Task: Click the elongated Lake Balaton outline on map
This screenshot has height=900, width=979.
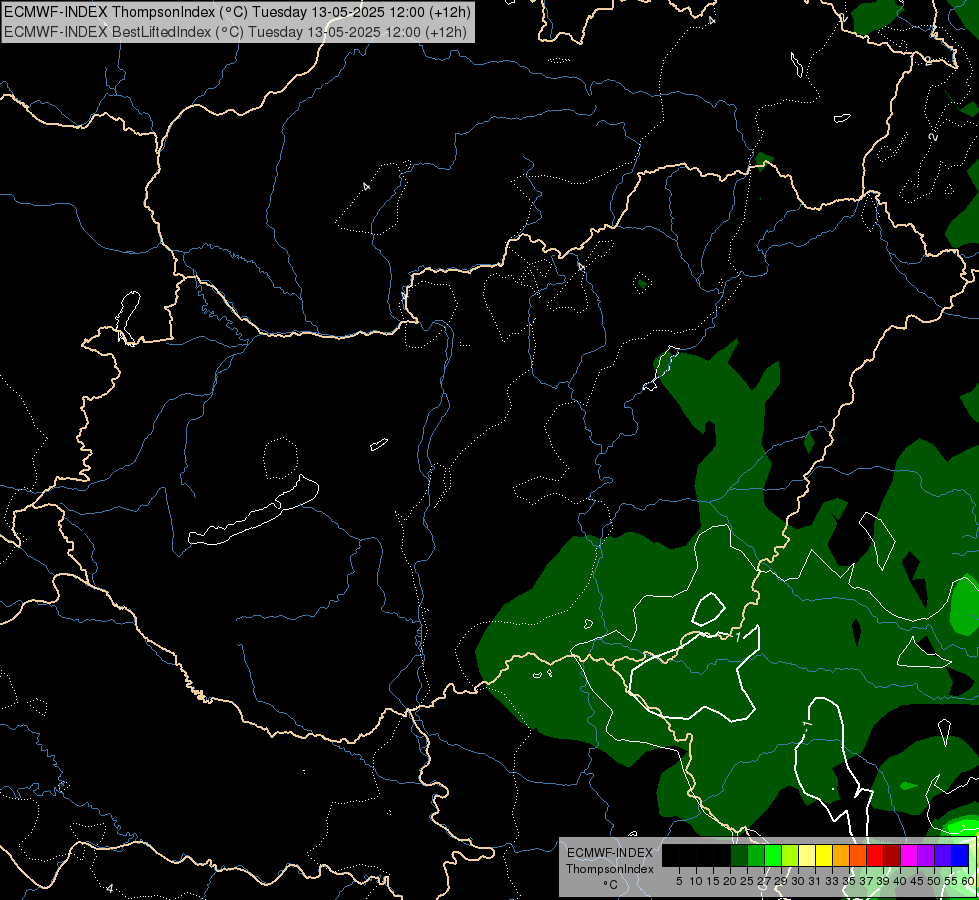Action: click(x=253, y=510)
